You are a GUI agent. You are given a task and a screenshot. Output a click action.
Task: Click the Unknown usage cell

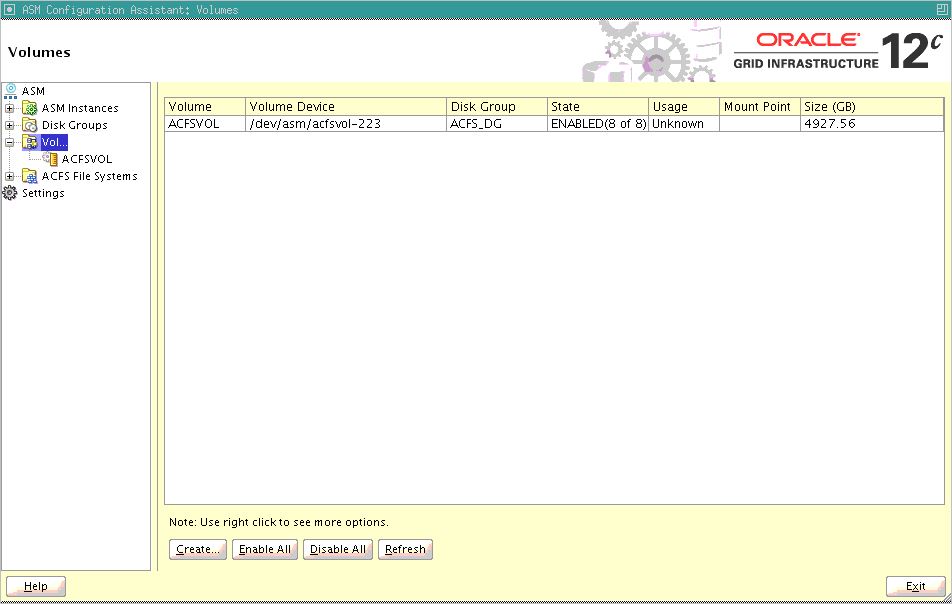(684, 123)
